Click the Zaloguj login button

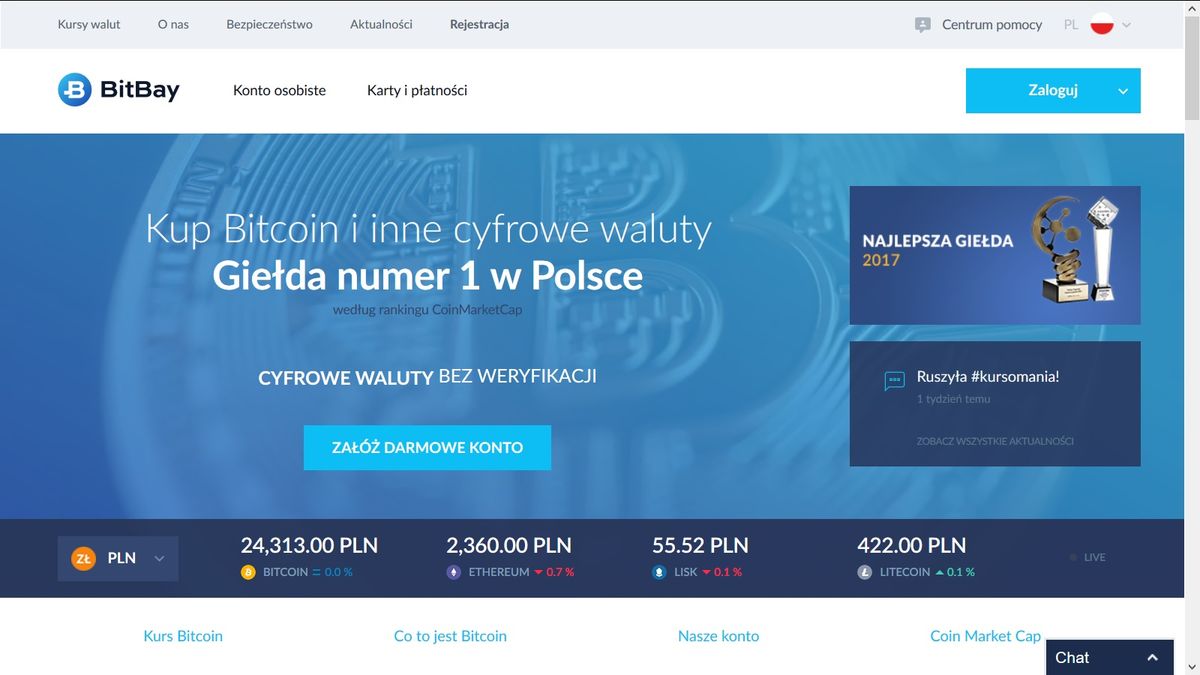coord(1053,90)
